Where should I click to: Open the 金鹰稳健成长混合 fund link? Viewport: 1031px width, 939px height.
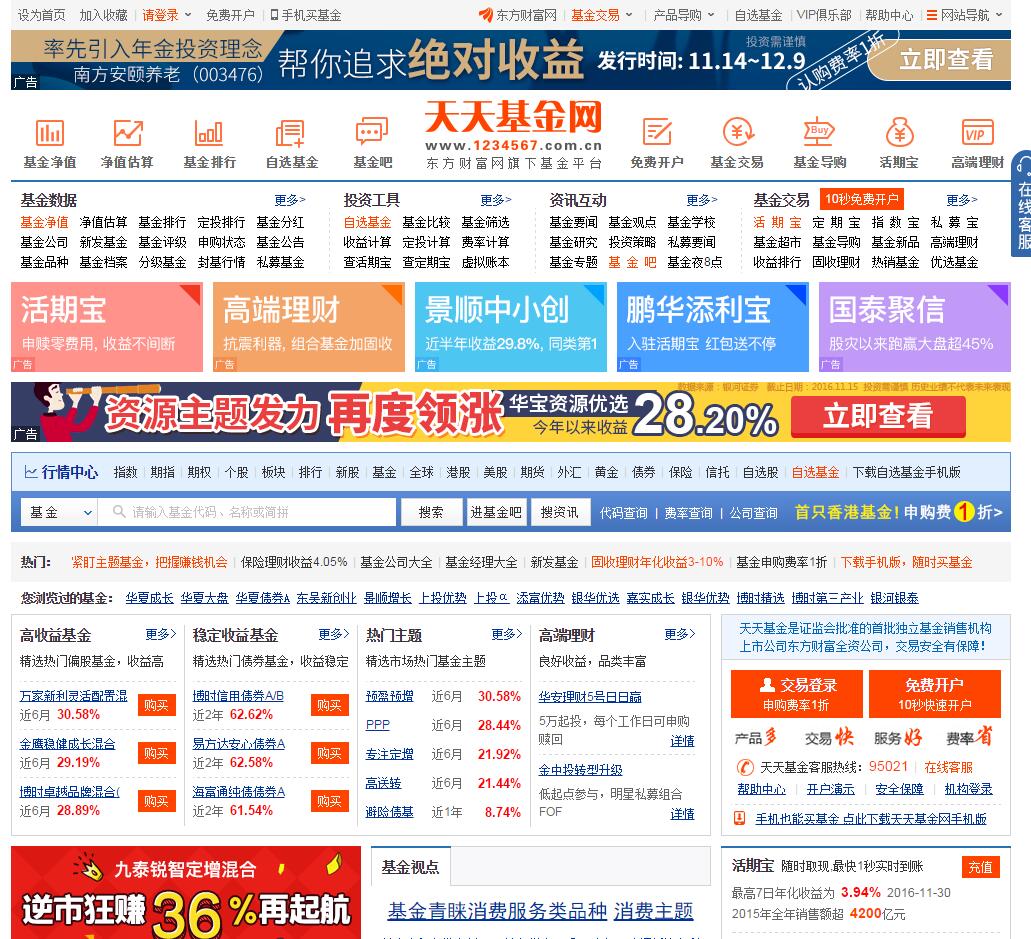click(67, 744)
